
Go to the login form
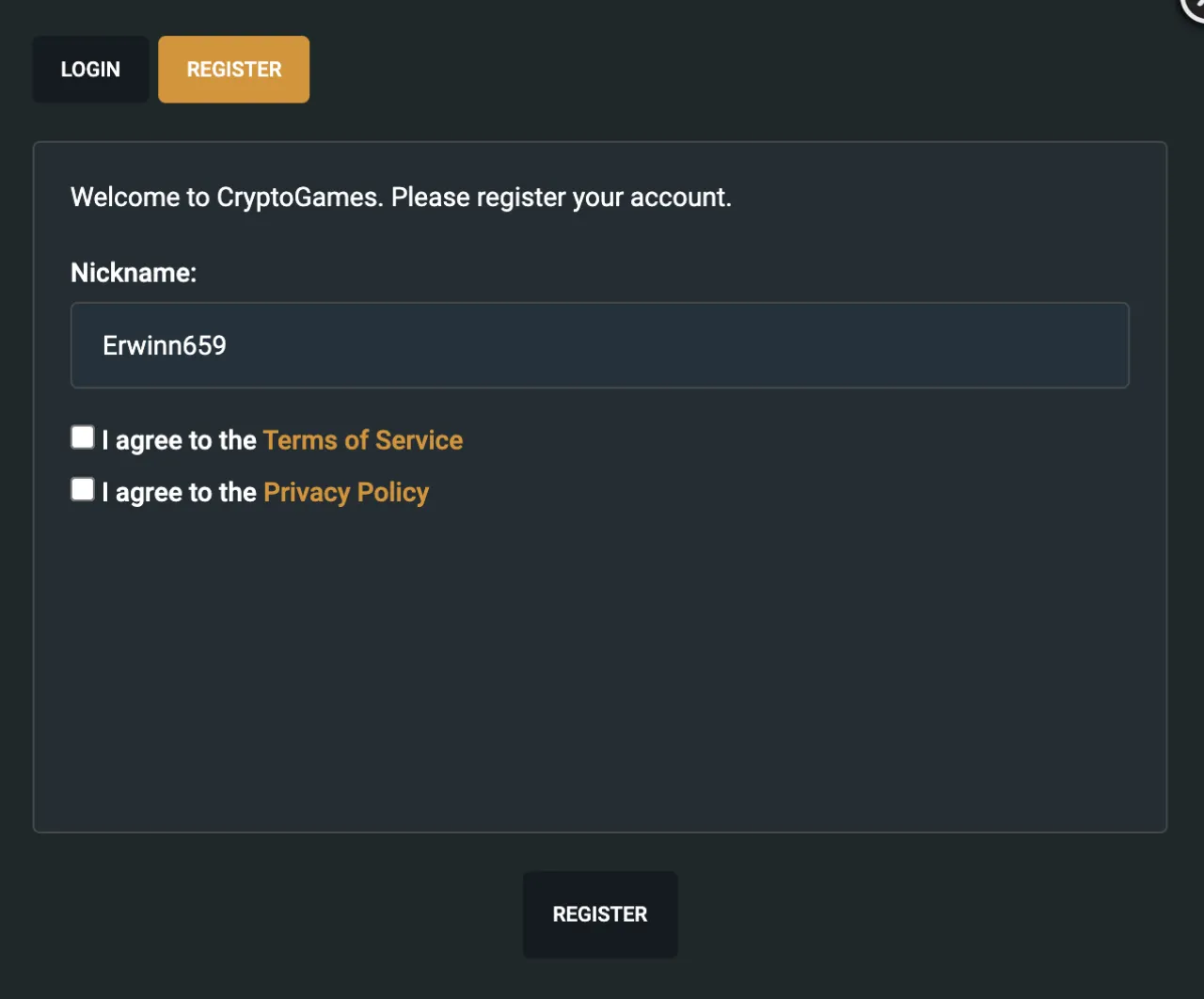(x=90, y=70)
